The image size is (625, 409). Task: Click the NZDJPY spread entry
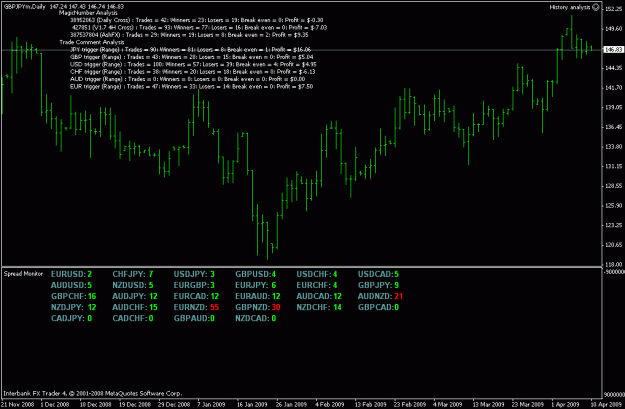pos(74,307)
